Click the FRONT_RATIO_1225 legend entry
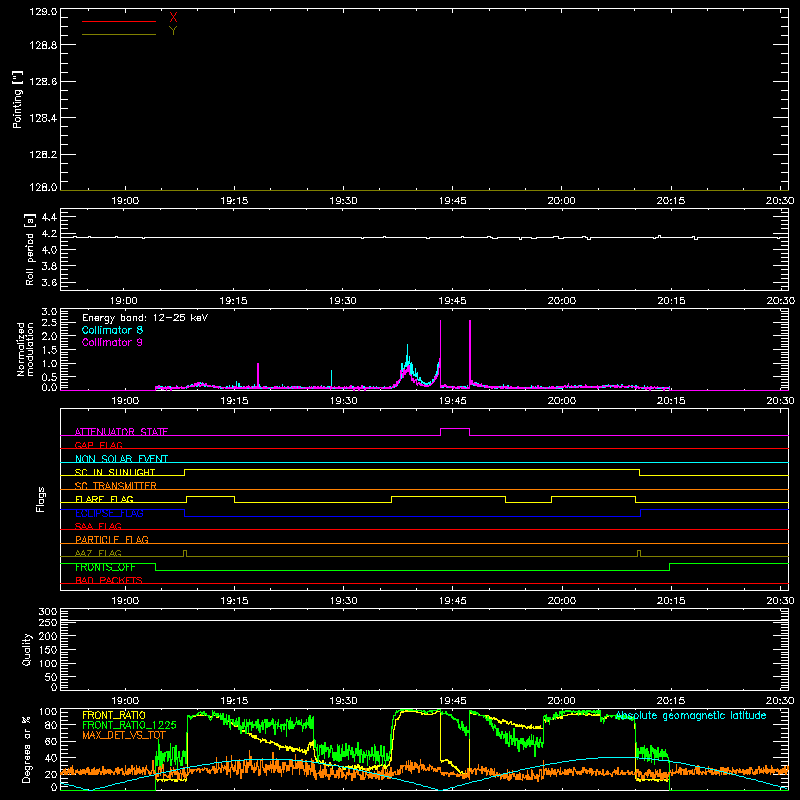 (x=129, y=725)
